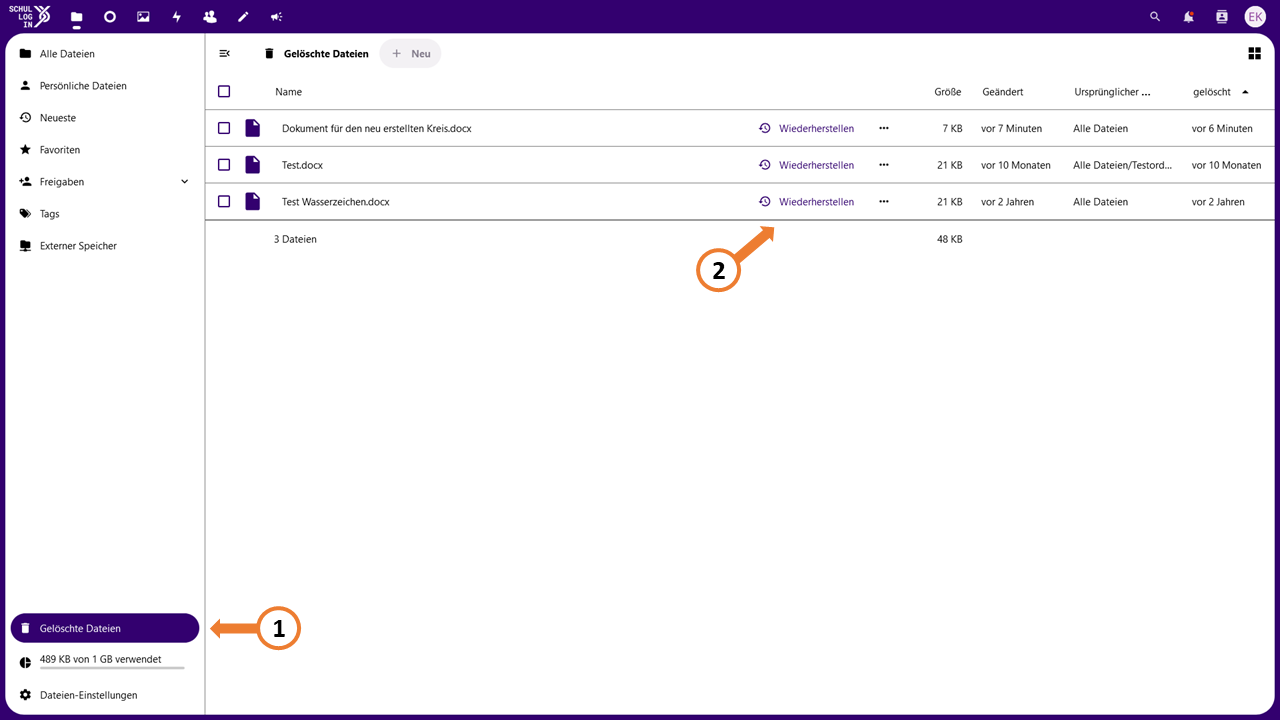
Task: Open Alle Dateien in sidebar
Action: pos(105,54)
